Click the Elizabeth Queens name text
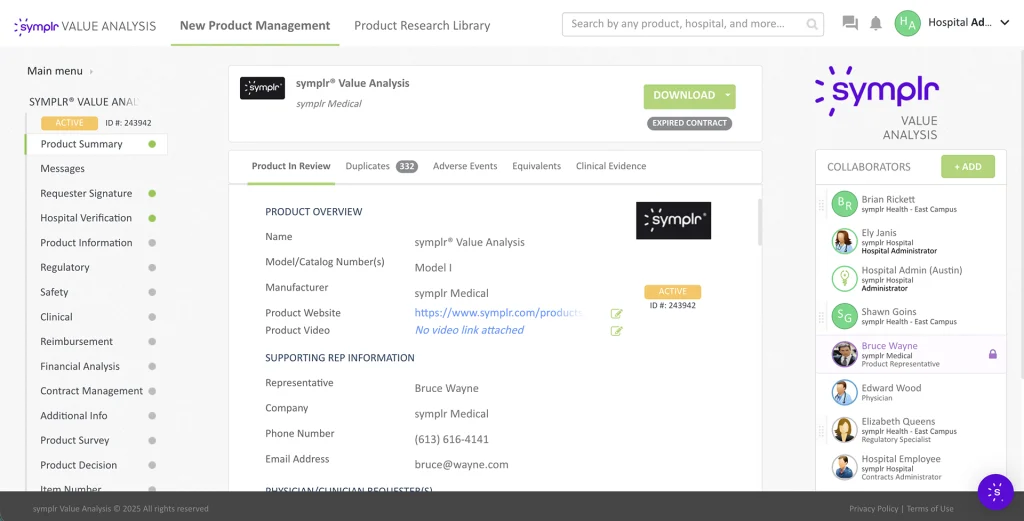1024x521 pixels. (x=898, y=422)
